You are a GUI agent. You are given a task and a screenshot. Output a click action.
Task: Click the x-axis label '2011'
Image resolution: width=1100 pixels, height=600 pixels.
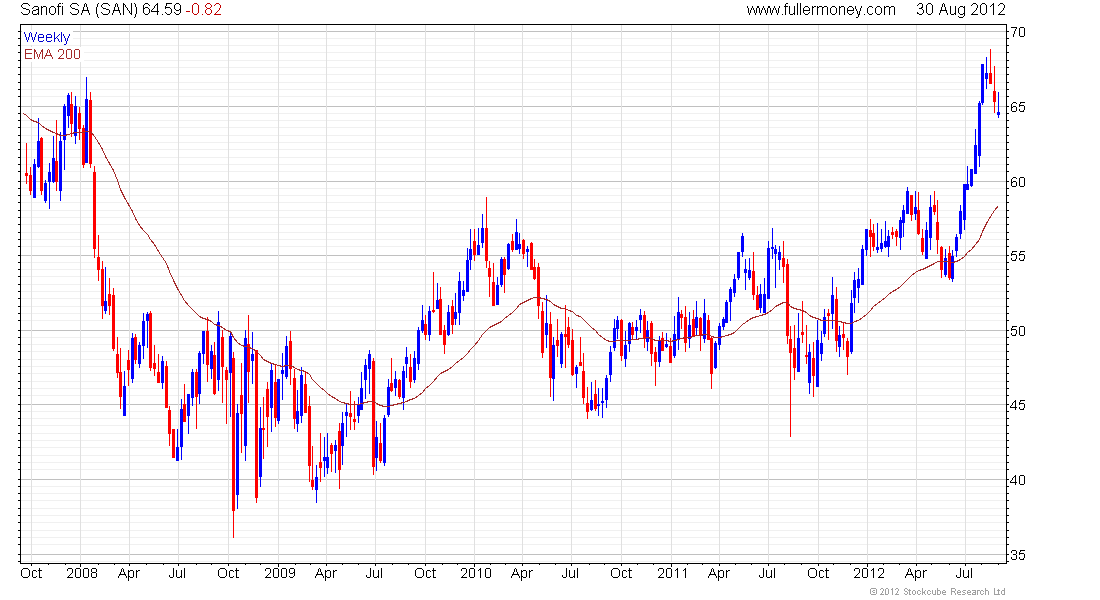coord(673,573)
